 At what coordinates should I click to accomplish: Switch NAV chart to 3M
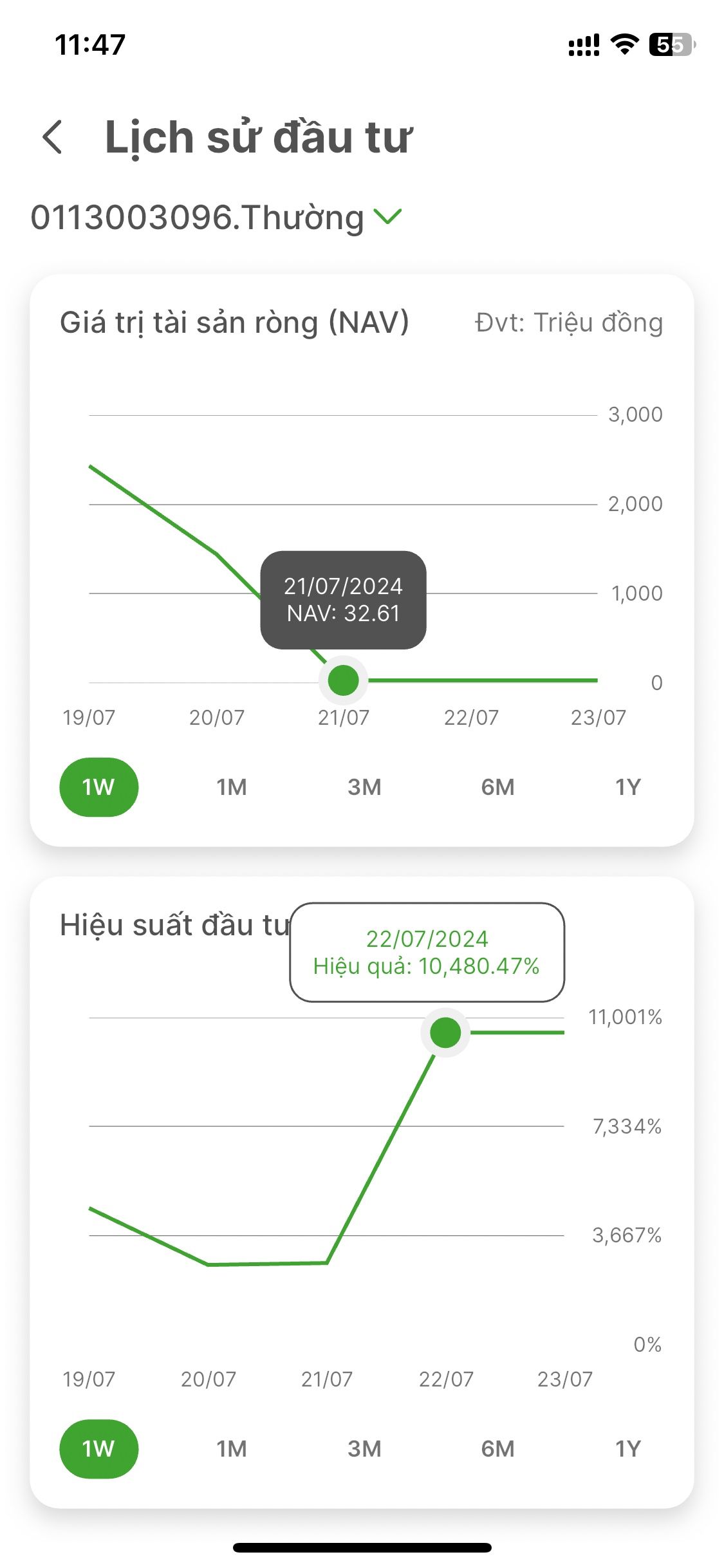pos(364,787)
